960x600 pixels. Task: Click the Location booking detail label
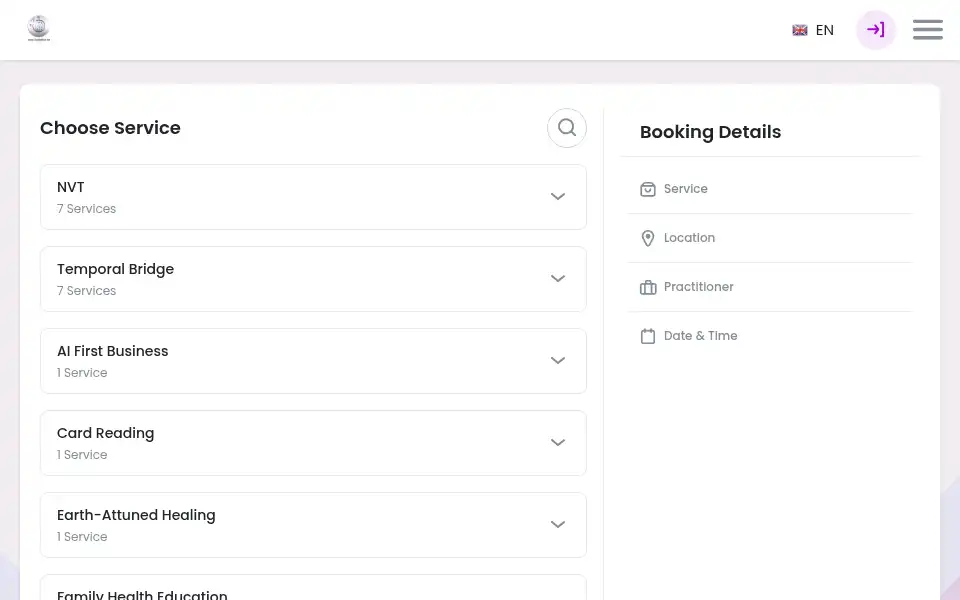[689, 238]
